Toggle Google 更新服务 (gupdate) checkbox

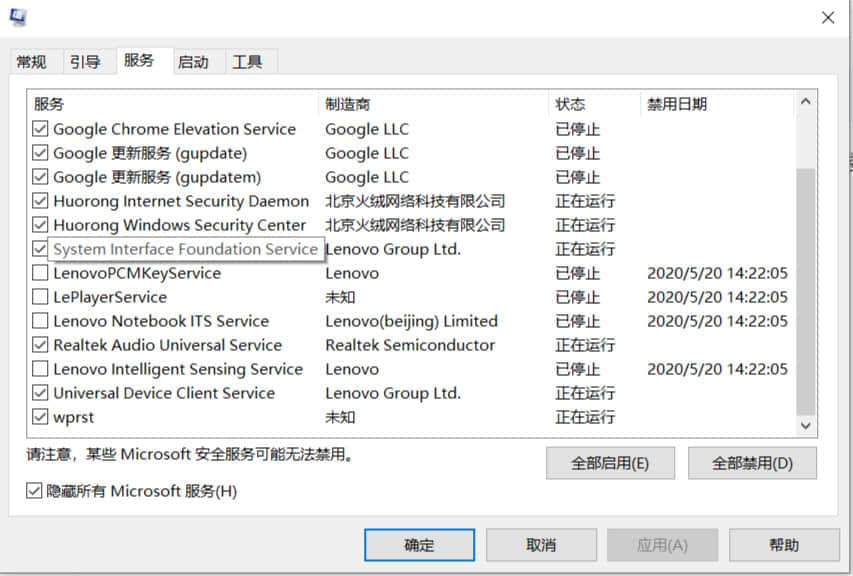click(x=40, y=153)
